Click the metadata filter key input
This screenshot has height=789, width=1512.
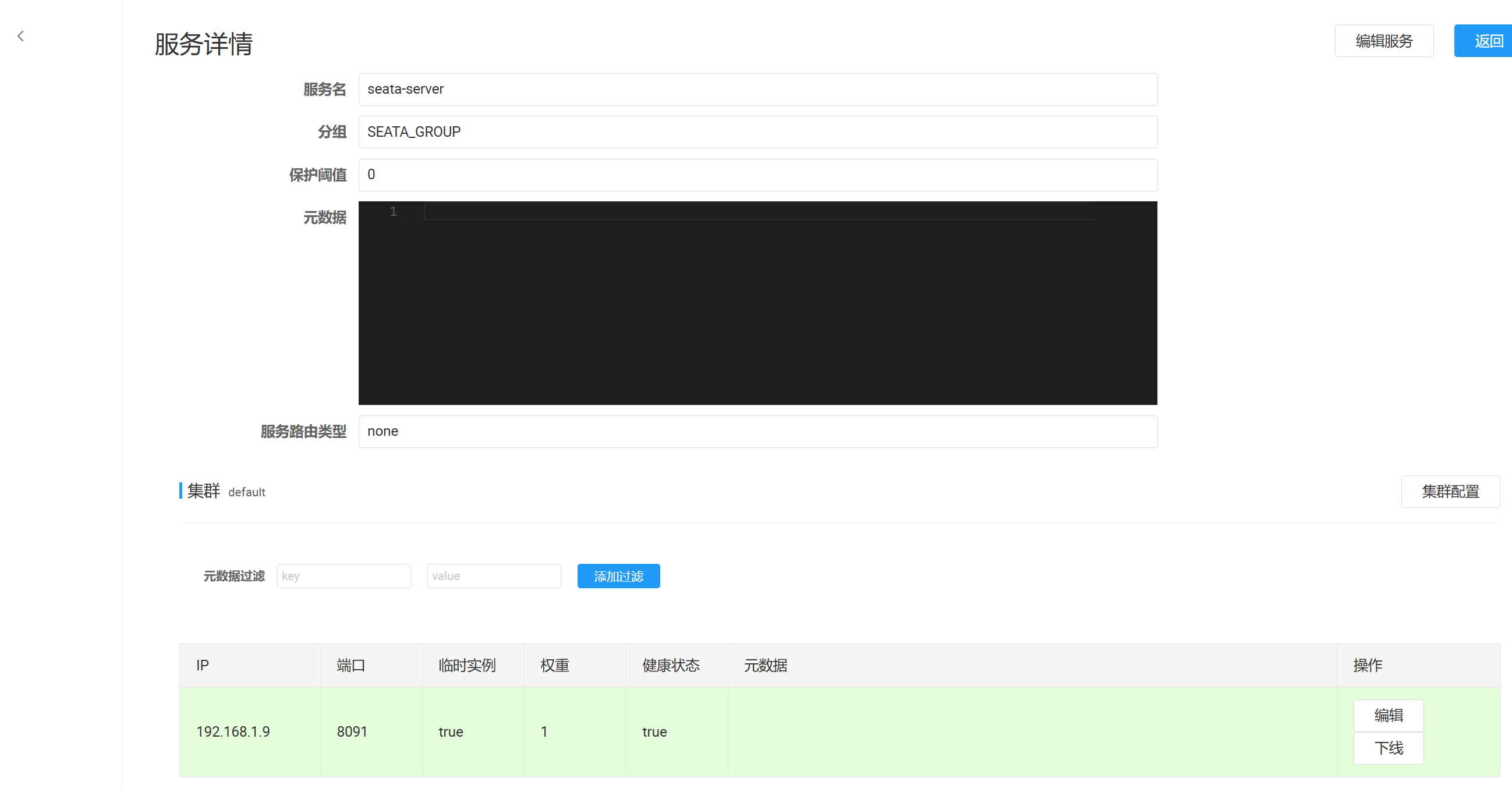click(x=344, y=576)
